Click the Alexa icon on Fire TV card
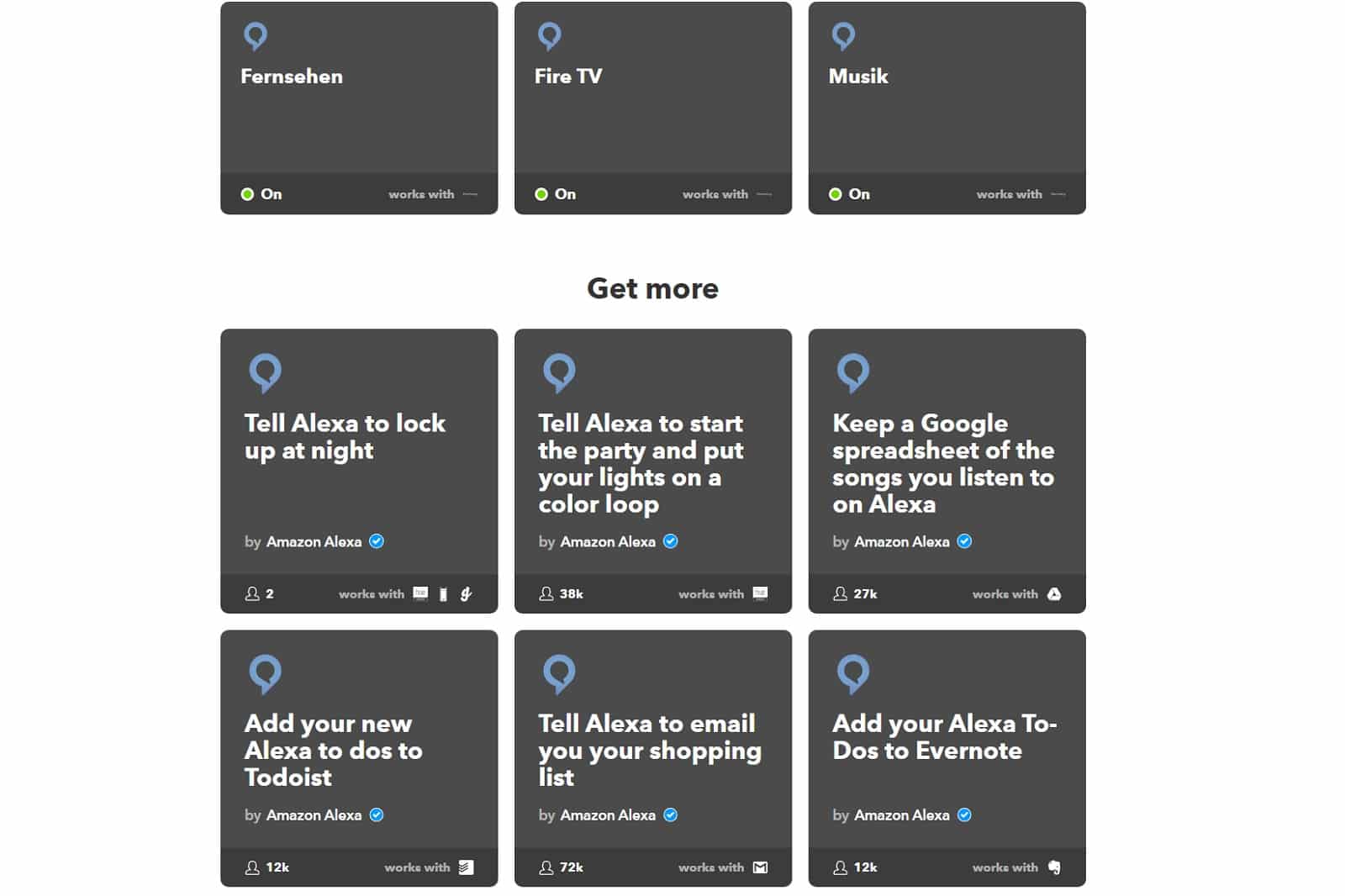This screenshot has height=896, width=1345. tap(550, 36)
